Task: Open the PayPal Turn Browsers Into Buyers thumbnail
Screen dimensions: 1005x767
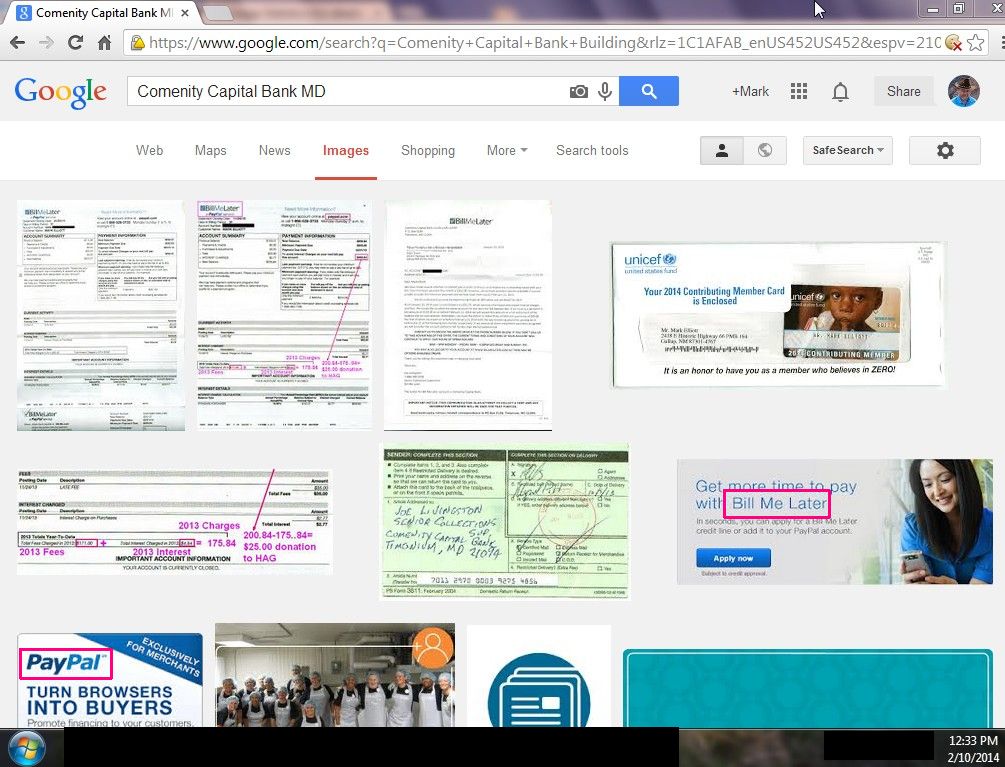Action: [110, 680]
